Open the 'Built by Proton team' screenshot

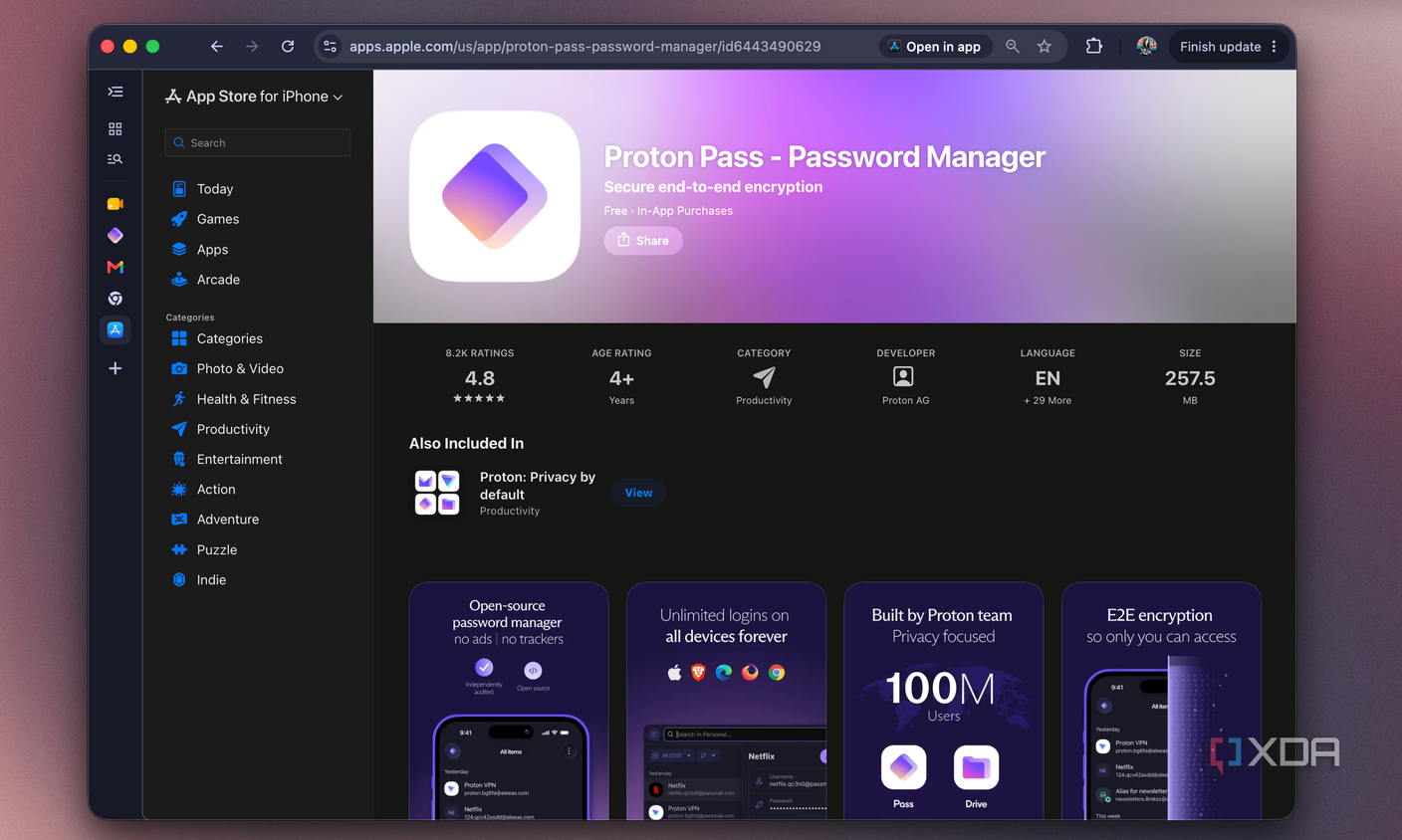pyautogui.click(x=944, y=701)
